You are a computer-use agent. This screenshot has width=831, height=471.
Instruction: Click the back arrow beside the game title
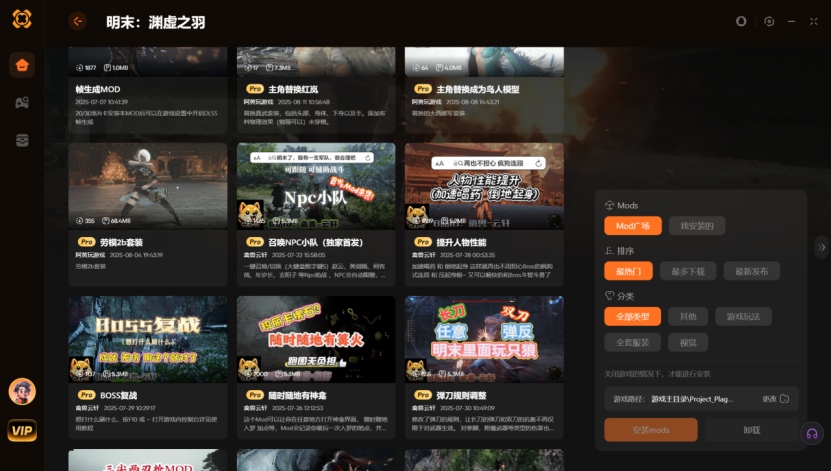(77, 21)
